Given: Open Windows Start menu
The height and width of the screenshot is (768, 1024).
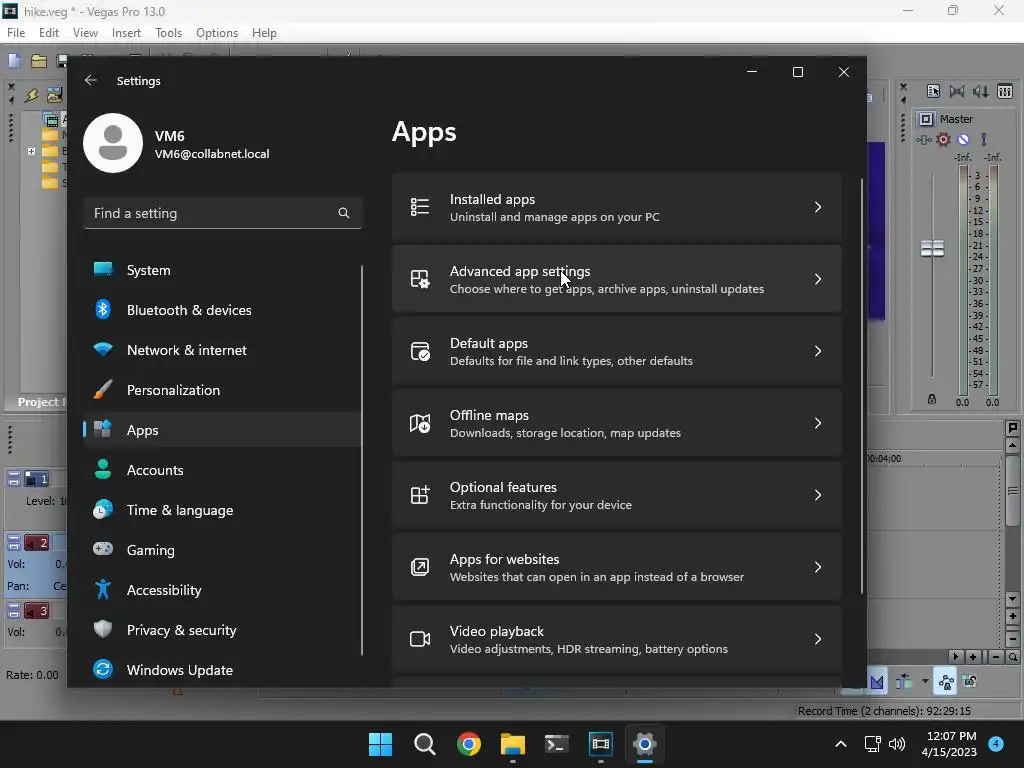Looking at the screenshot, I should [380, 744].
